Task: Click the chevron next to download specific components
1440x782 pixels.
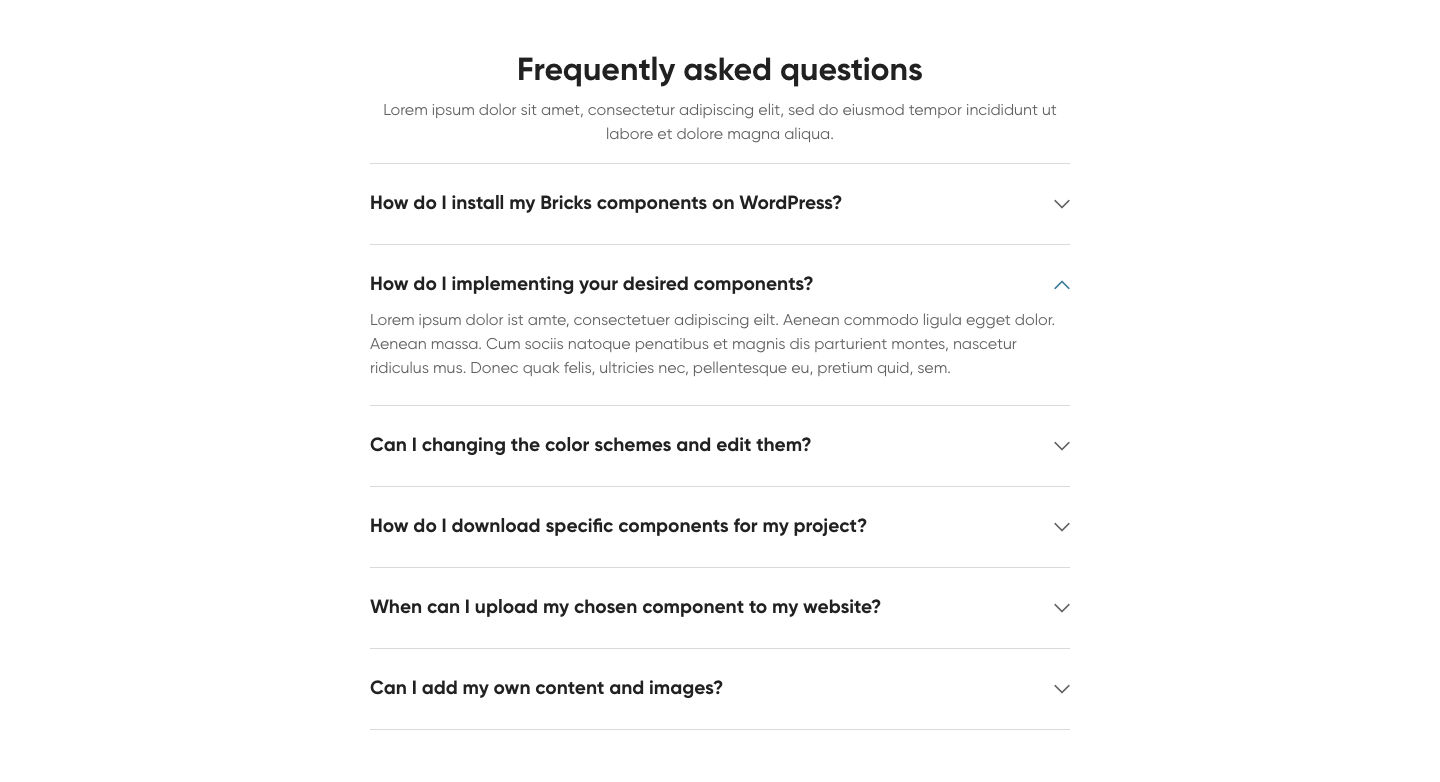Action: (1061, 527)
